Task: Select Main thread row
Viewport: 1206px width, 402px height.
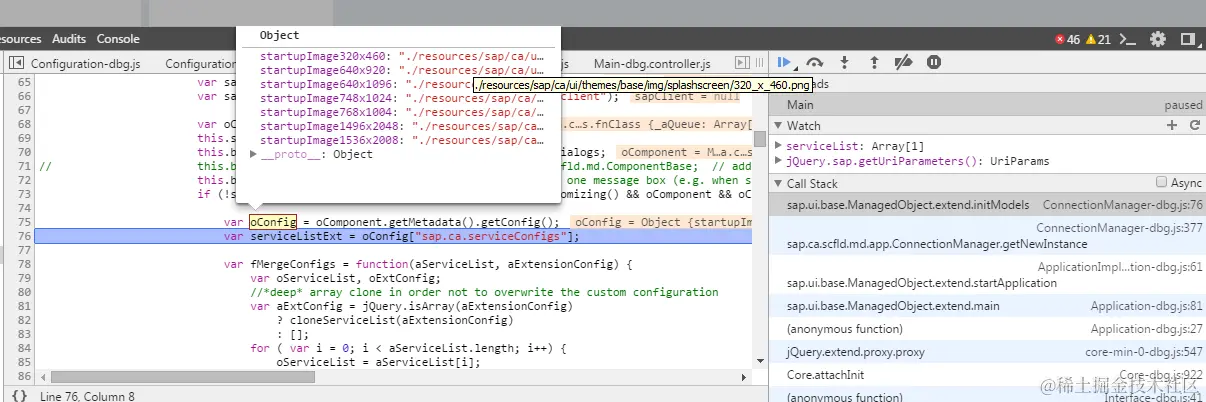Action: pyautogui.click(x=988, y=105)
